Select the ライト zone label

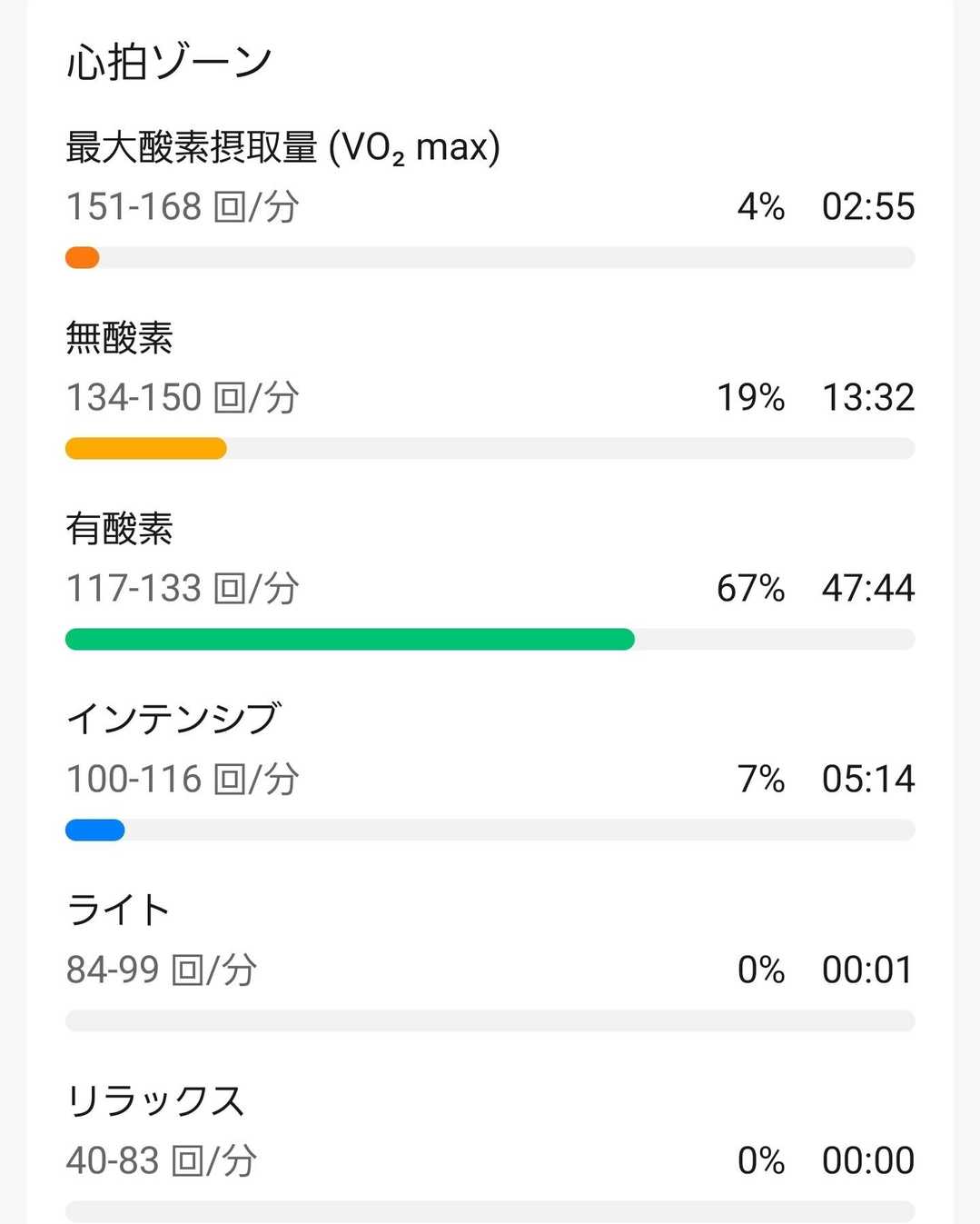tap(118, 910)
